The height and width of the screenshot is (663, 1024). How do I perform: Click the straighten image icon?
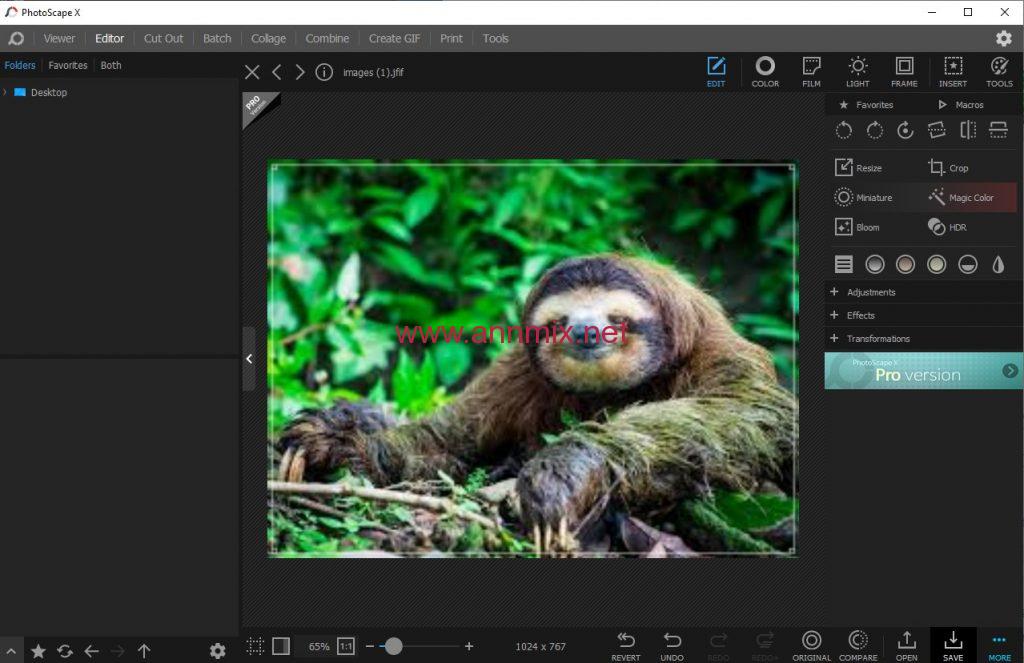(x=936, y=131)
